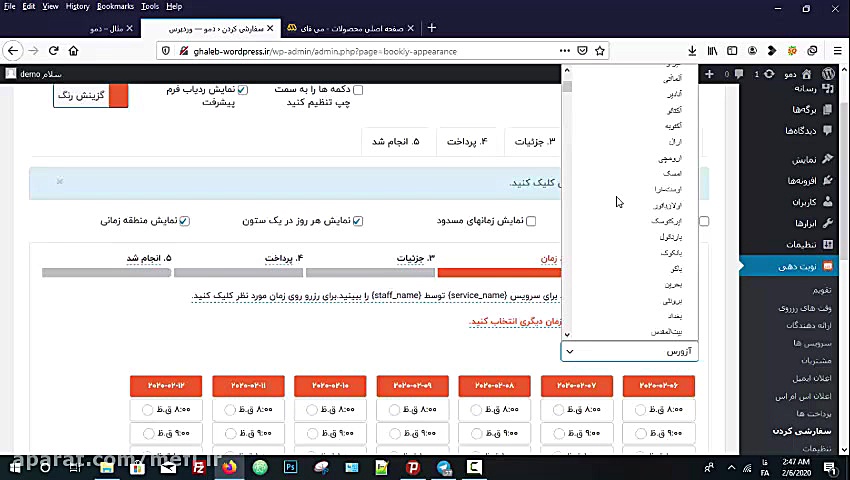Open the Firefox hamburger application menu
Screen dimensions: 850x480
838,51
